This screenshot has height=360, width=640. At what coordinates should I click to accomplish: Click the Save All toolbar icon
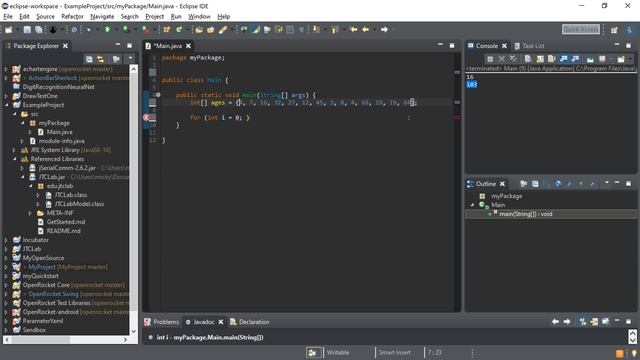click(x=38, y=30)
